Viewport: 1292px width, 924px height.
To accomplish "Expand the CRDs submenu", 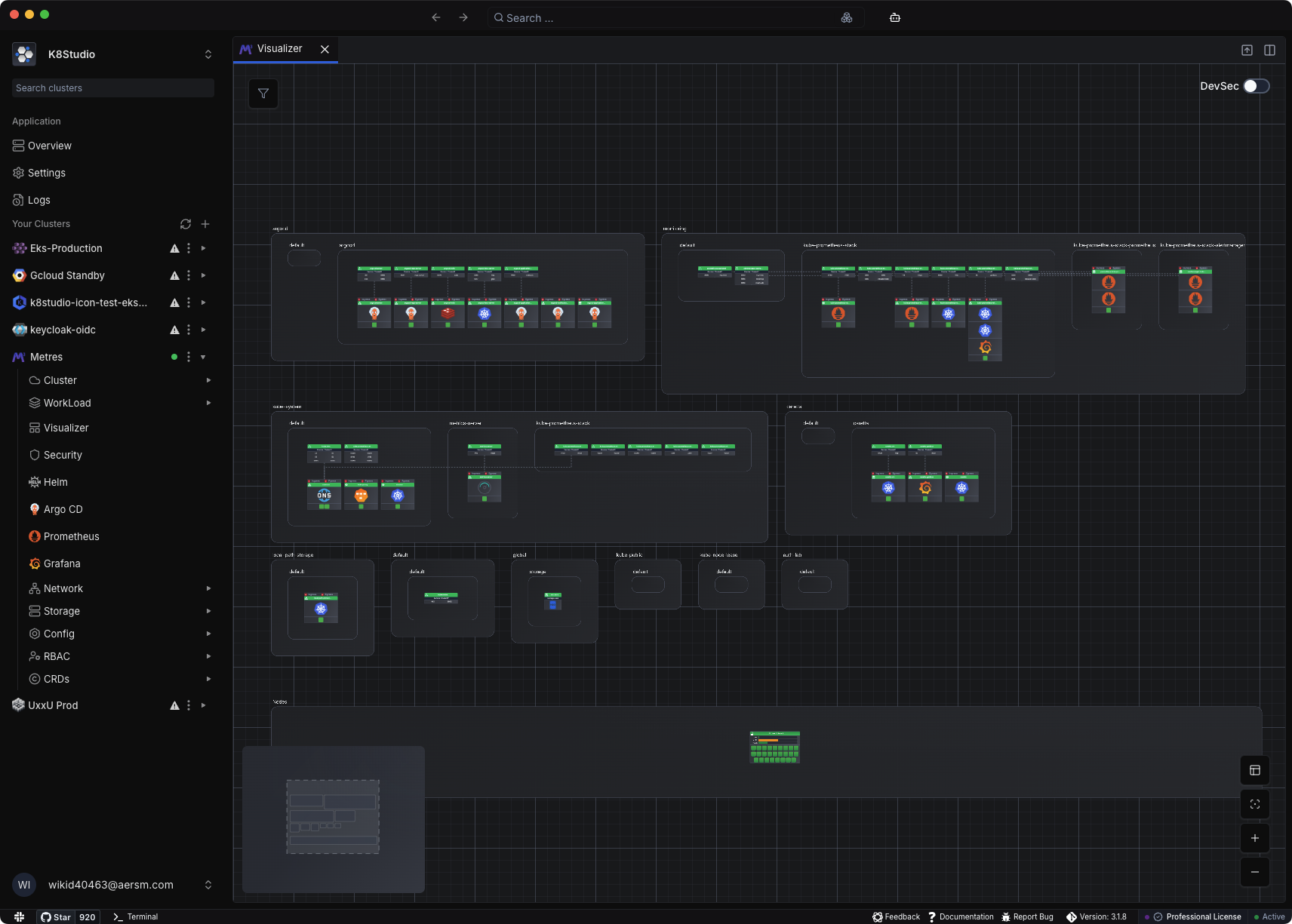I will coord(208,679).
